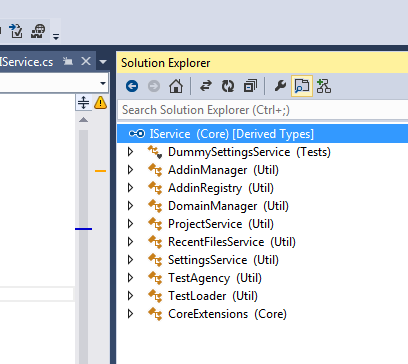Image resolution: width=408 pixels, height=364 pixels.
Task: Expand the CoreExtensions (Core) node
Action: click(130, 314)
